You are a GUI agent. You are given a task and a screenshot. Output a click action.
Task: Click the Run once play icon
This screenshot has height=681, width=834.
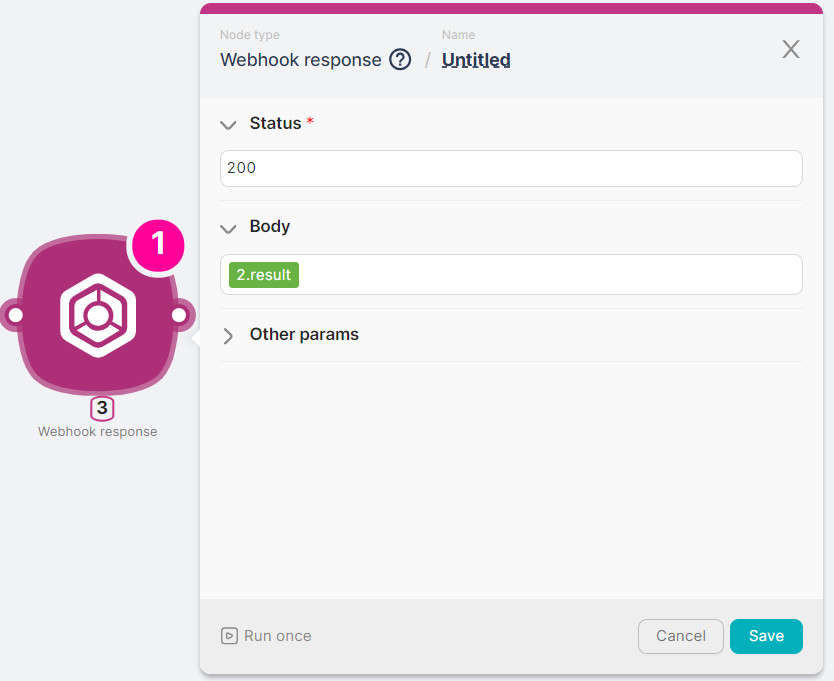230,636
